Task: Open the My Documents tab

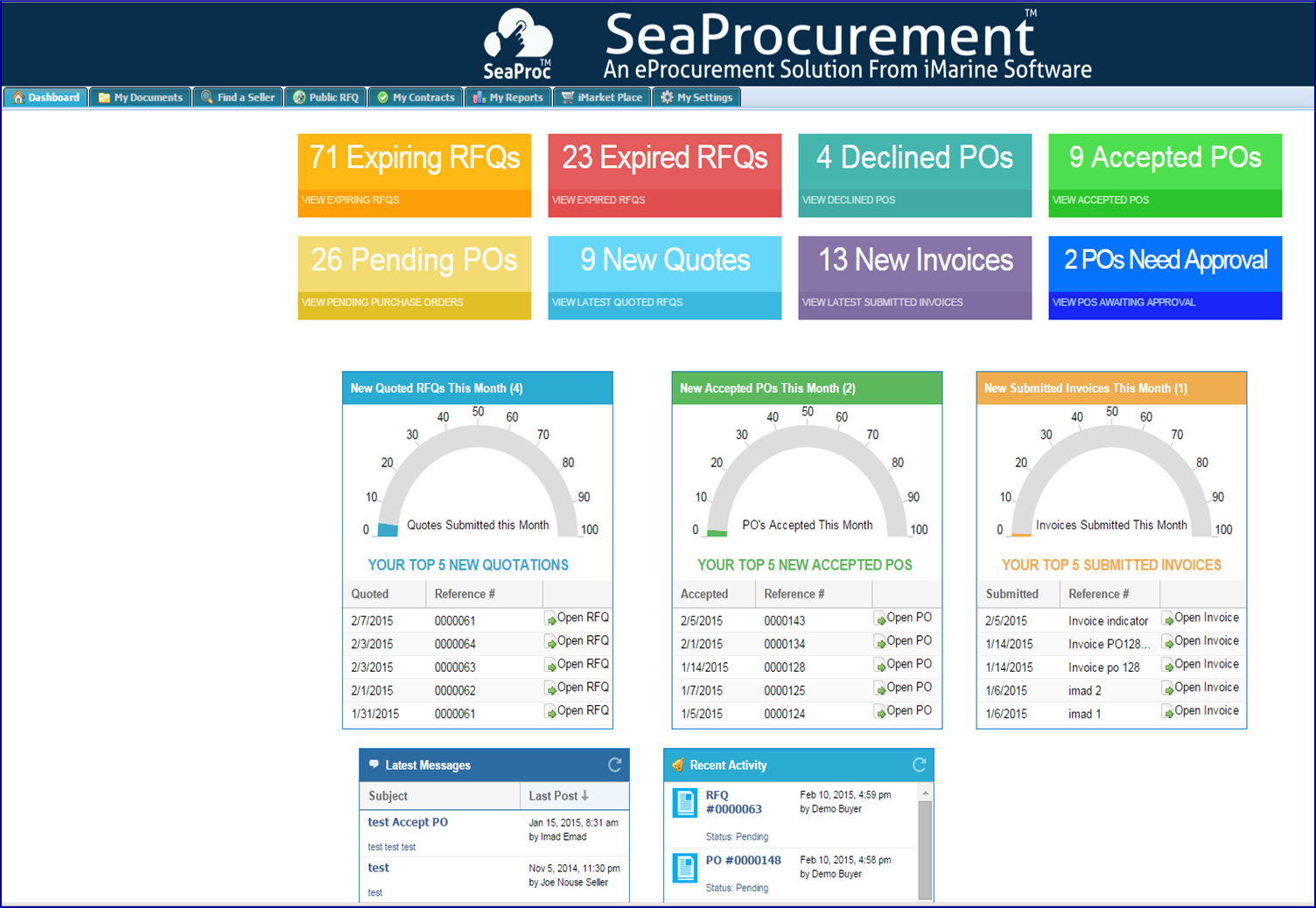Action: [141, 97]
